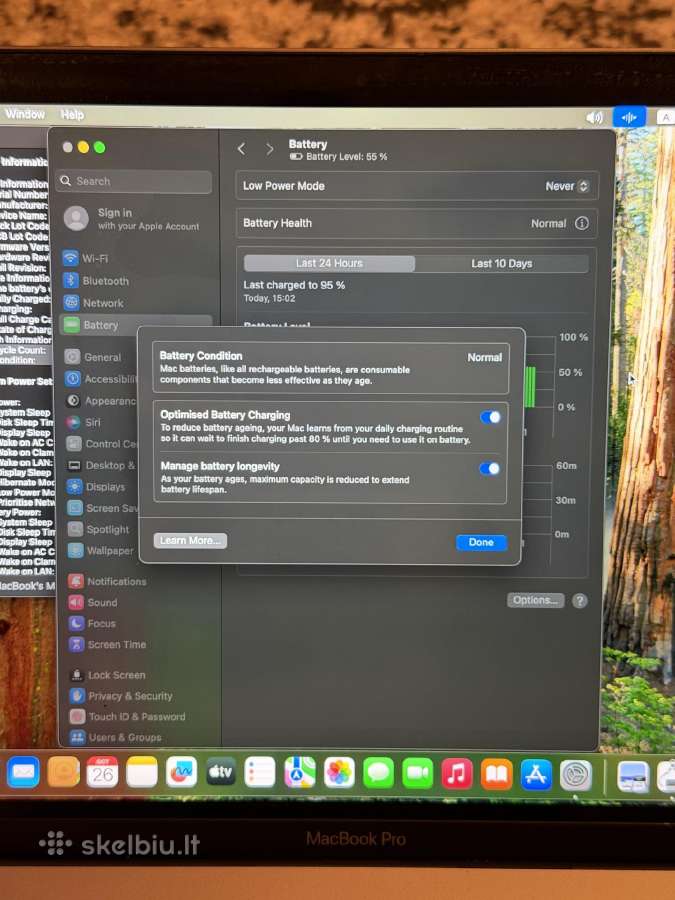
Task: Open the Low Power Mode dropdown
Action: 567,186
